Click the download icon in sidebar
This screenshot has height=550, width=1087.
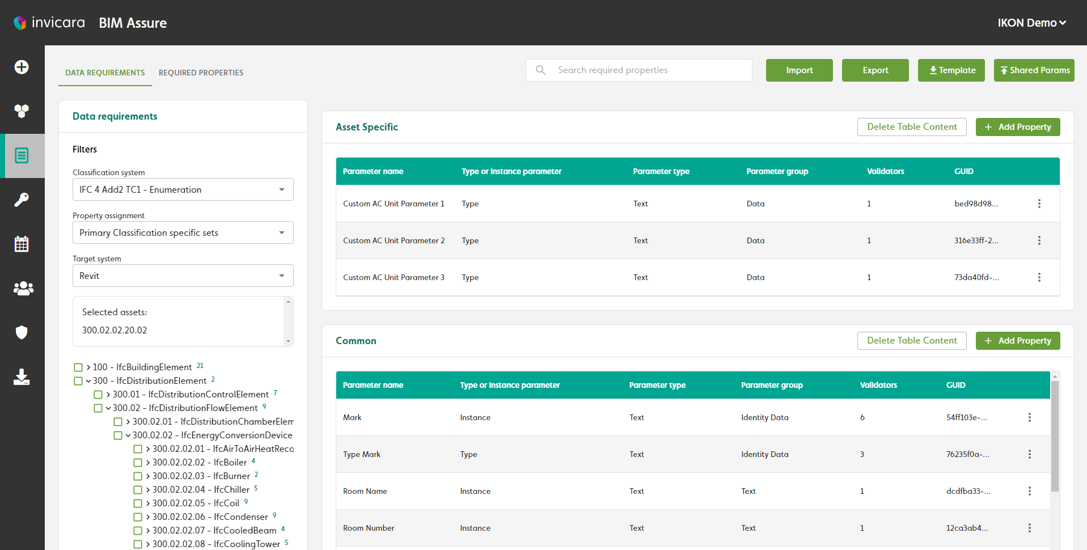pos(21,377)
